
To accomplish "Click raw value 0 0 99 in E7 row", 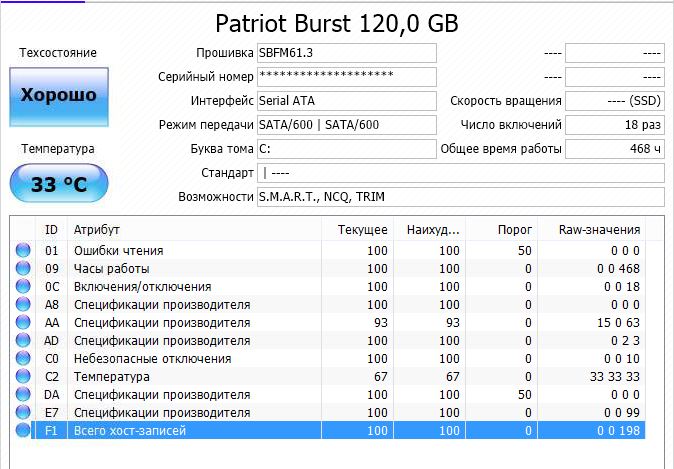I will tap(622, 413).
